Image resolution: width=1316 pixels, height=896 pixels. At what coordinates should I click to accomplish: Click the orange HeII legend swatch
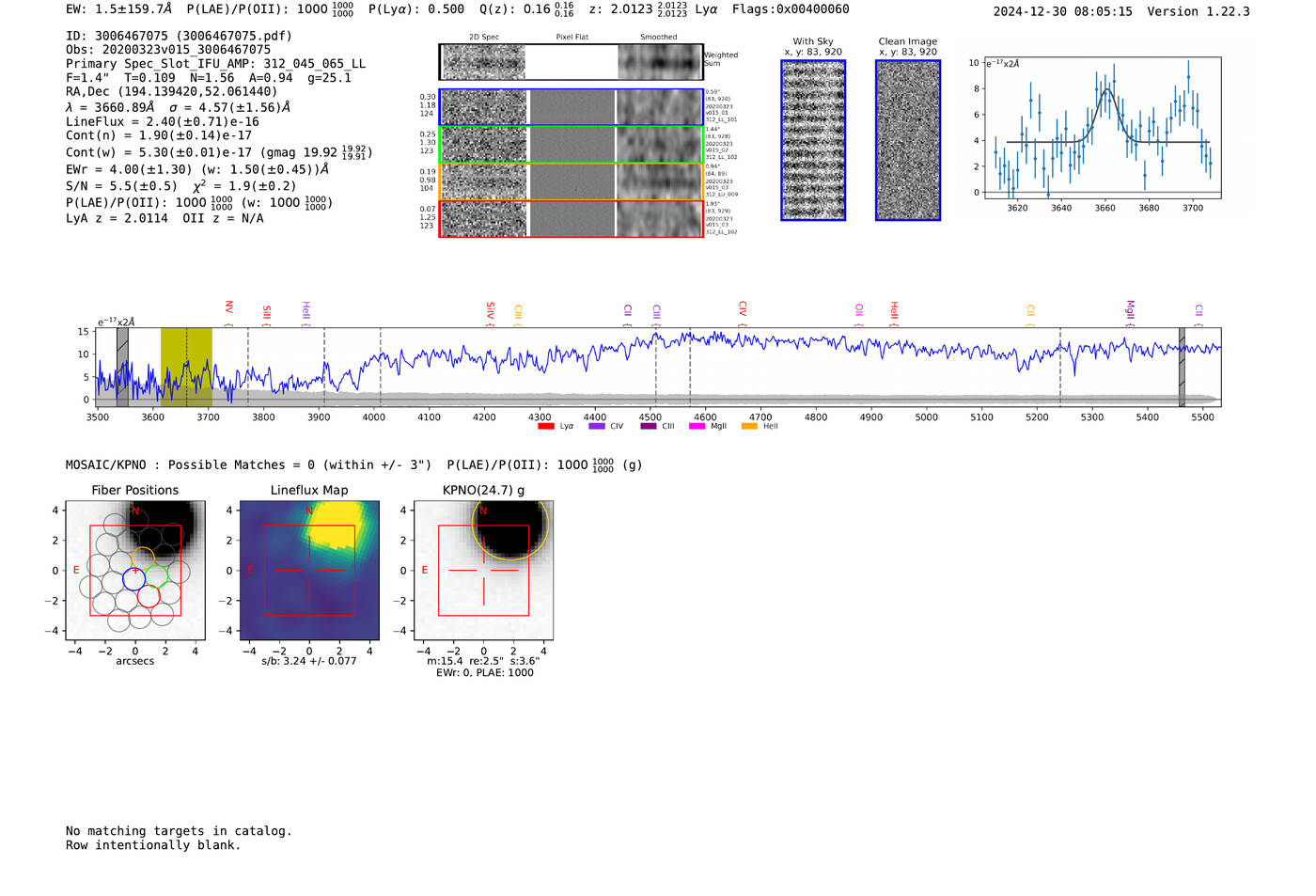[749, 427]
